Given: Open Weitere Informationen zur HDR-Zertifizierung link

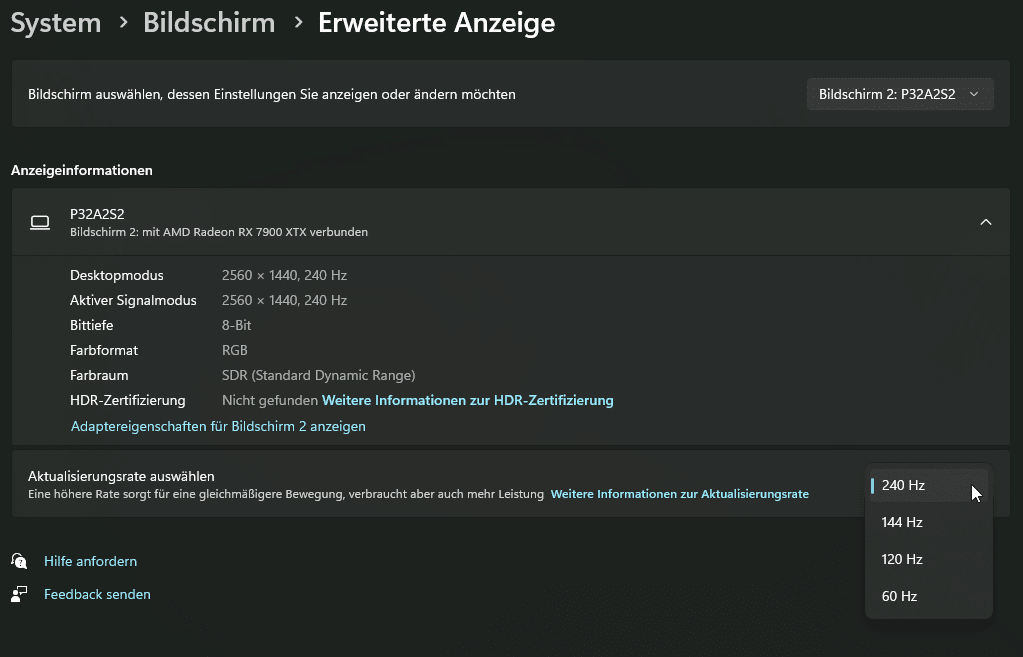Looking at the screenshot, I should click(467, 400).
